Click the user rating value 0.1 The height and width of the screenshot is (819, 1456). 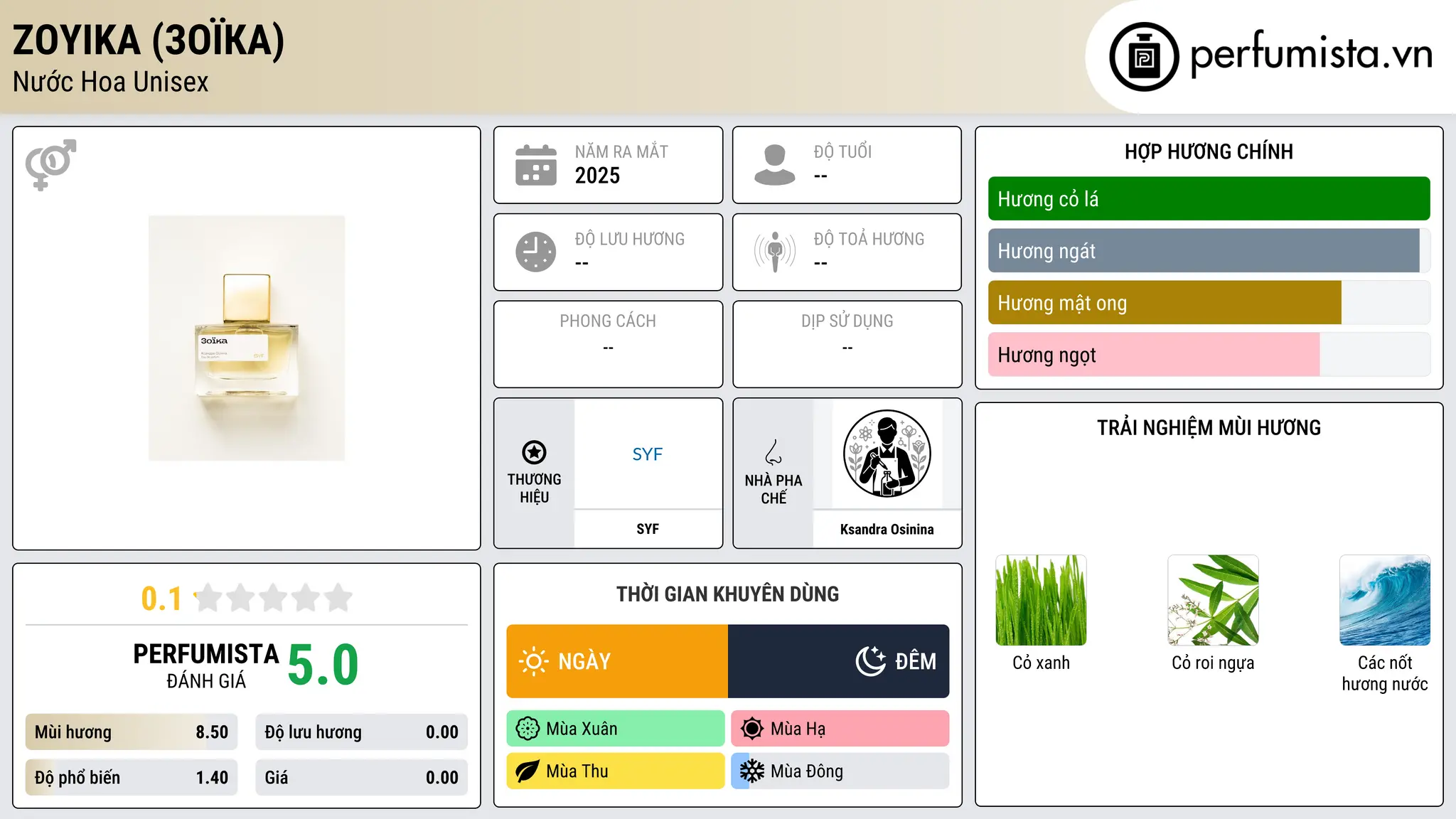pyautogui.click(x=161, y=599)
